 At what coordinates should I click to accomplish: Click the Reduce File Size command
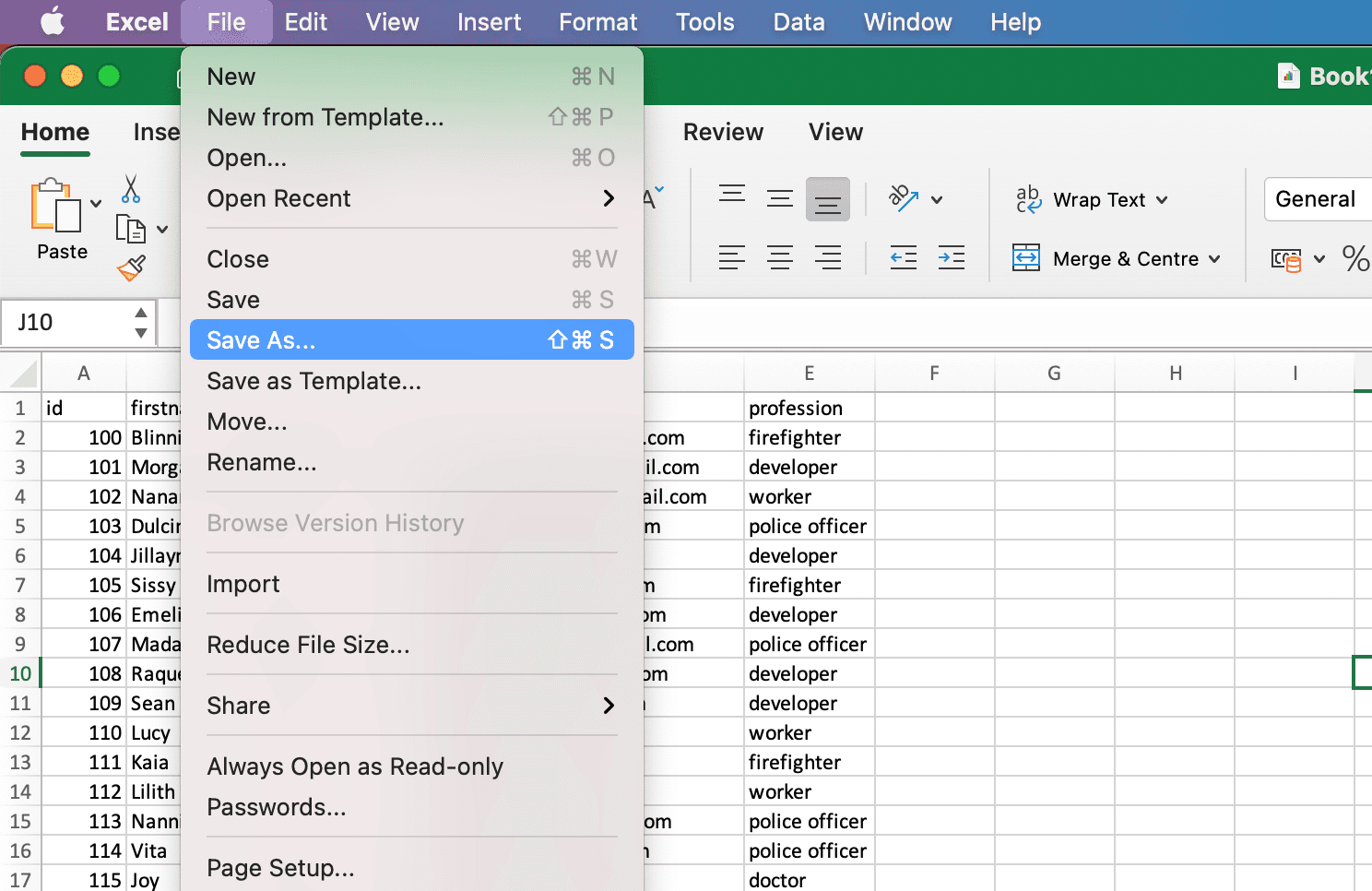pyautogui.click(x=309, y=645)
